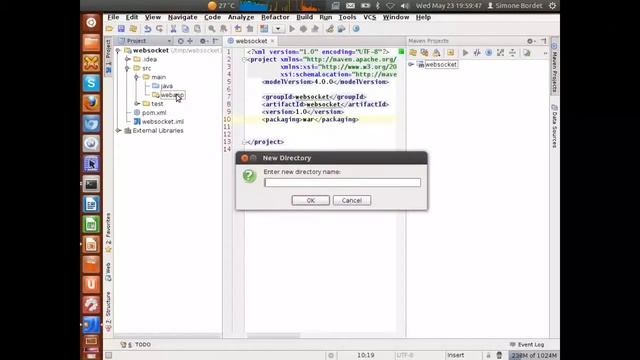The image size is (640, 360).
Task: Hide the Maven Projects panel
Action: coord(543,41)
